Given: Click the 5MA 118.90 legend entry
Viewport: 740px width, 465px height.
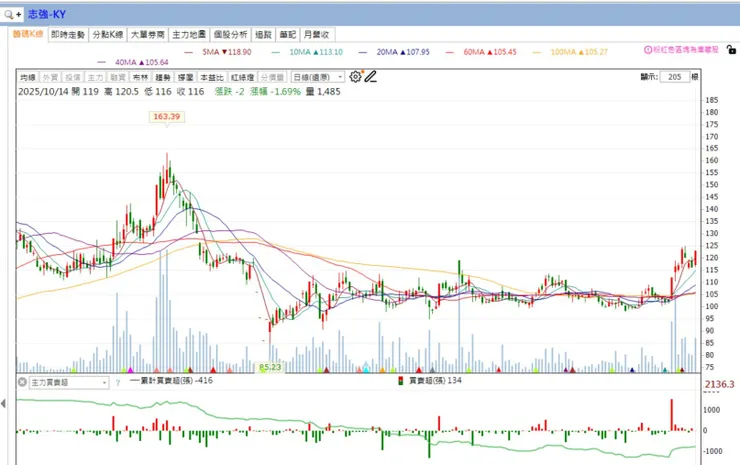Looking at the screenshot, I should (218, 52).
